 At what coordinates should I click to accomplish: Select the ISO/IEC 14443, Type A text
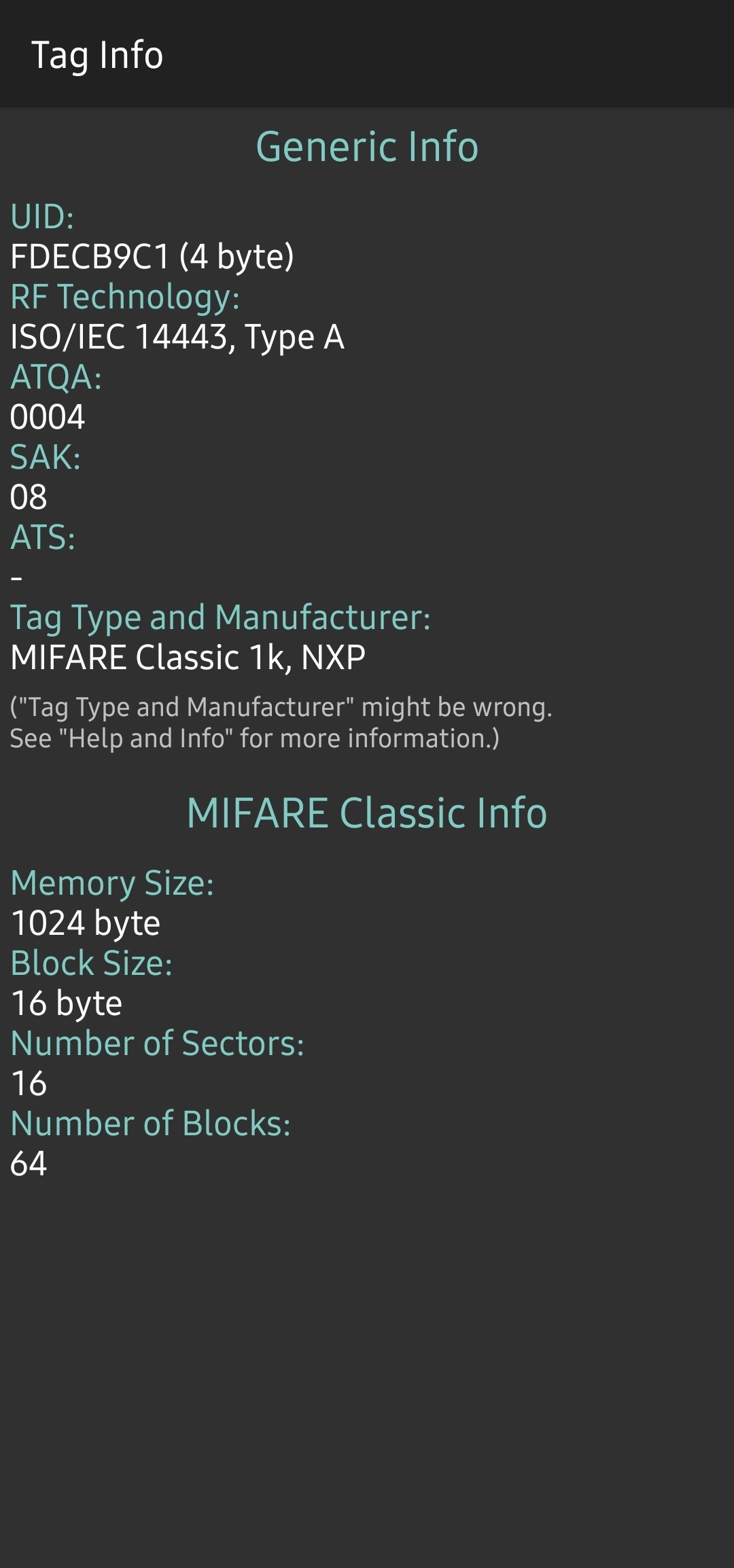(x=177, y=337)
